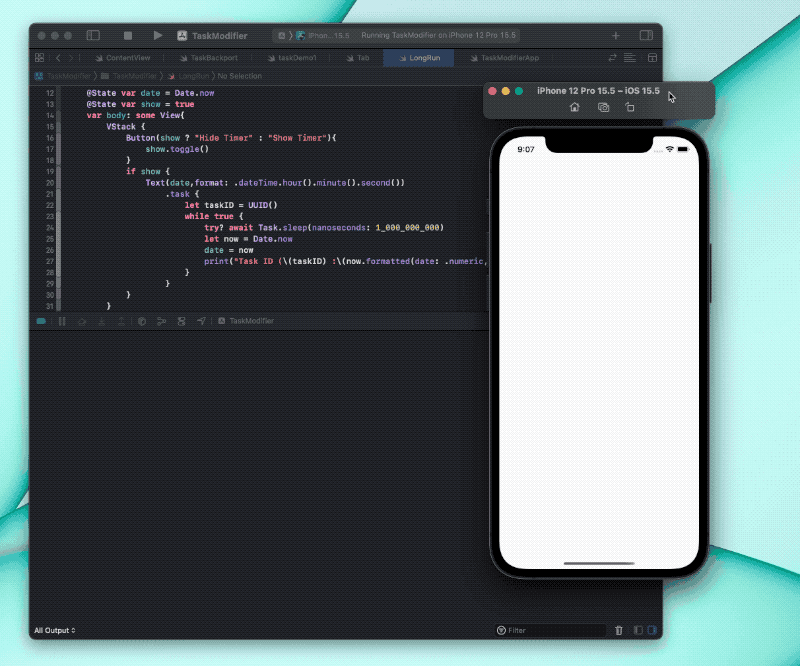This screenshot has width=800, height=666.
Task: Capture a simulator screenshot
Action: click(603, 107)
